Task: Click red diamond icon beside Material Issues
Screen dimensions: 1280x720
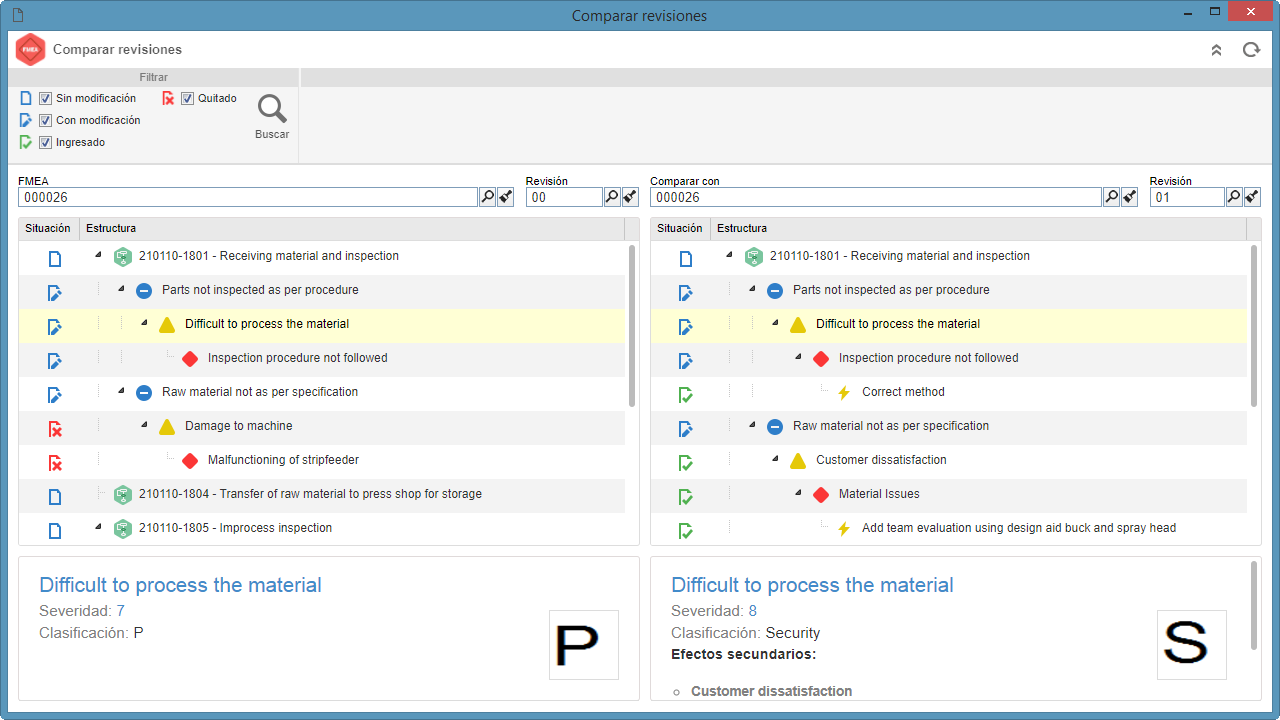Action: [x=821, y=494]
